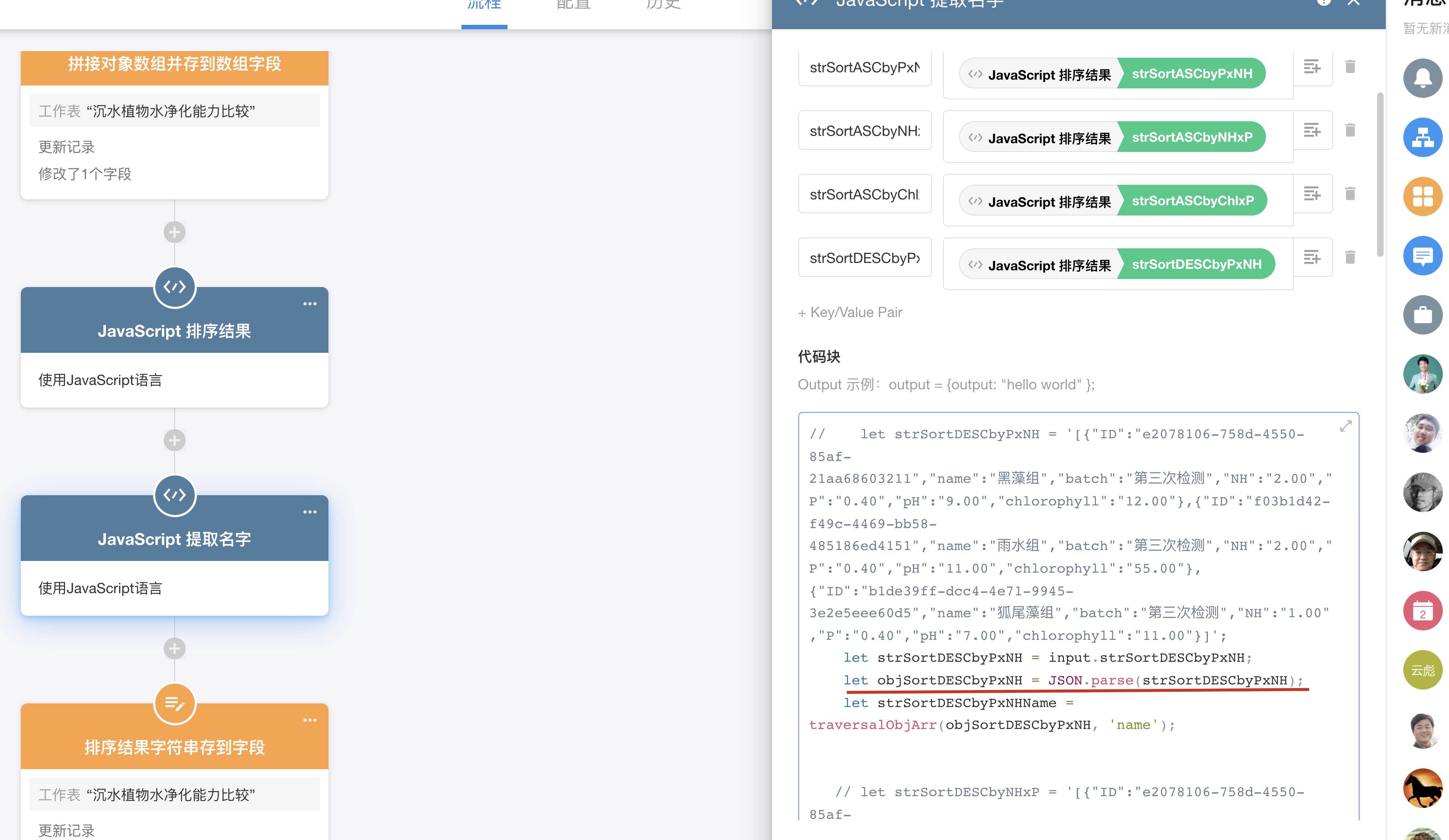Add a new Key/Value Pair

850,312
